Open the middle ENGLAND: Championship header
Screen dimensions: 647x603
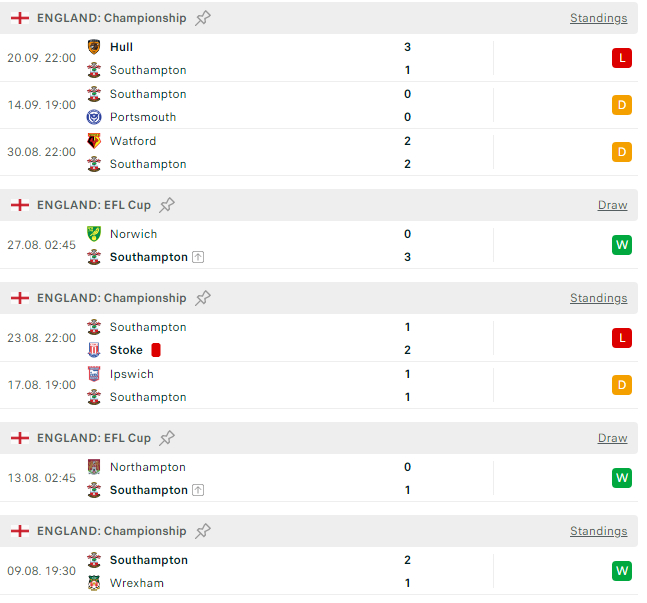[x=319, y=298]
